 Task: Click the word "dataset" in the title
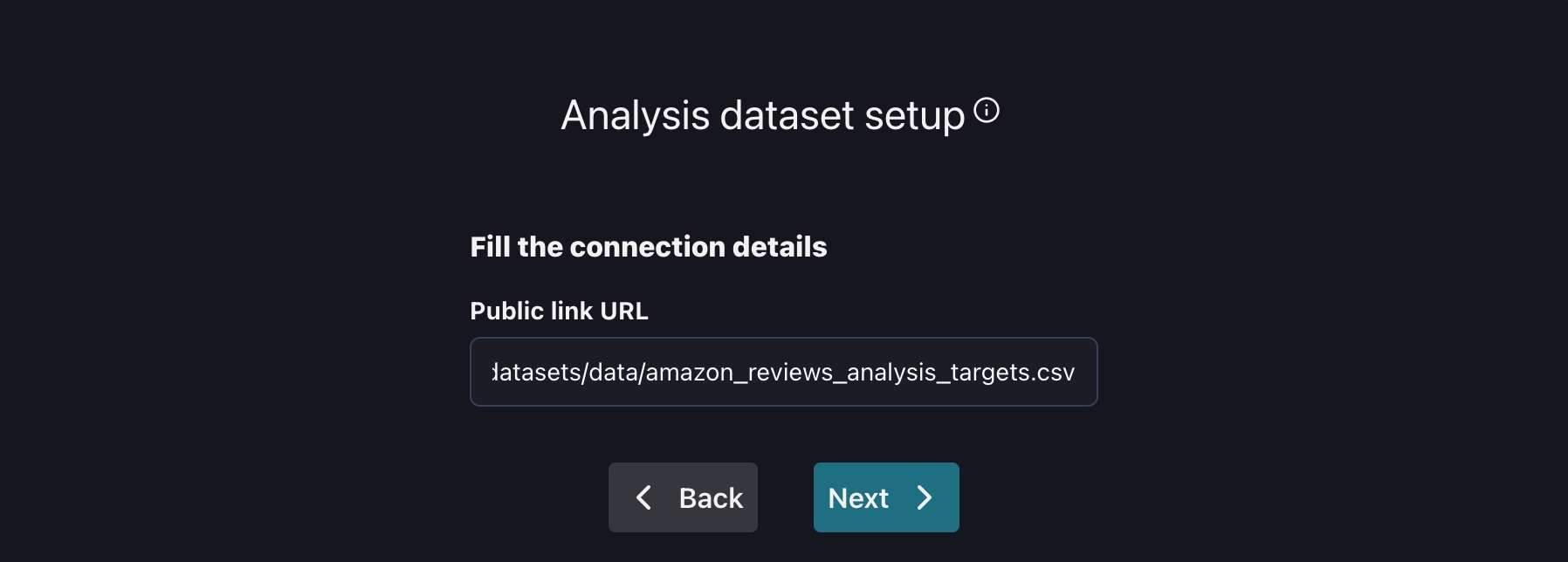(x=787, y=115)
